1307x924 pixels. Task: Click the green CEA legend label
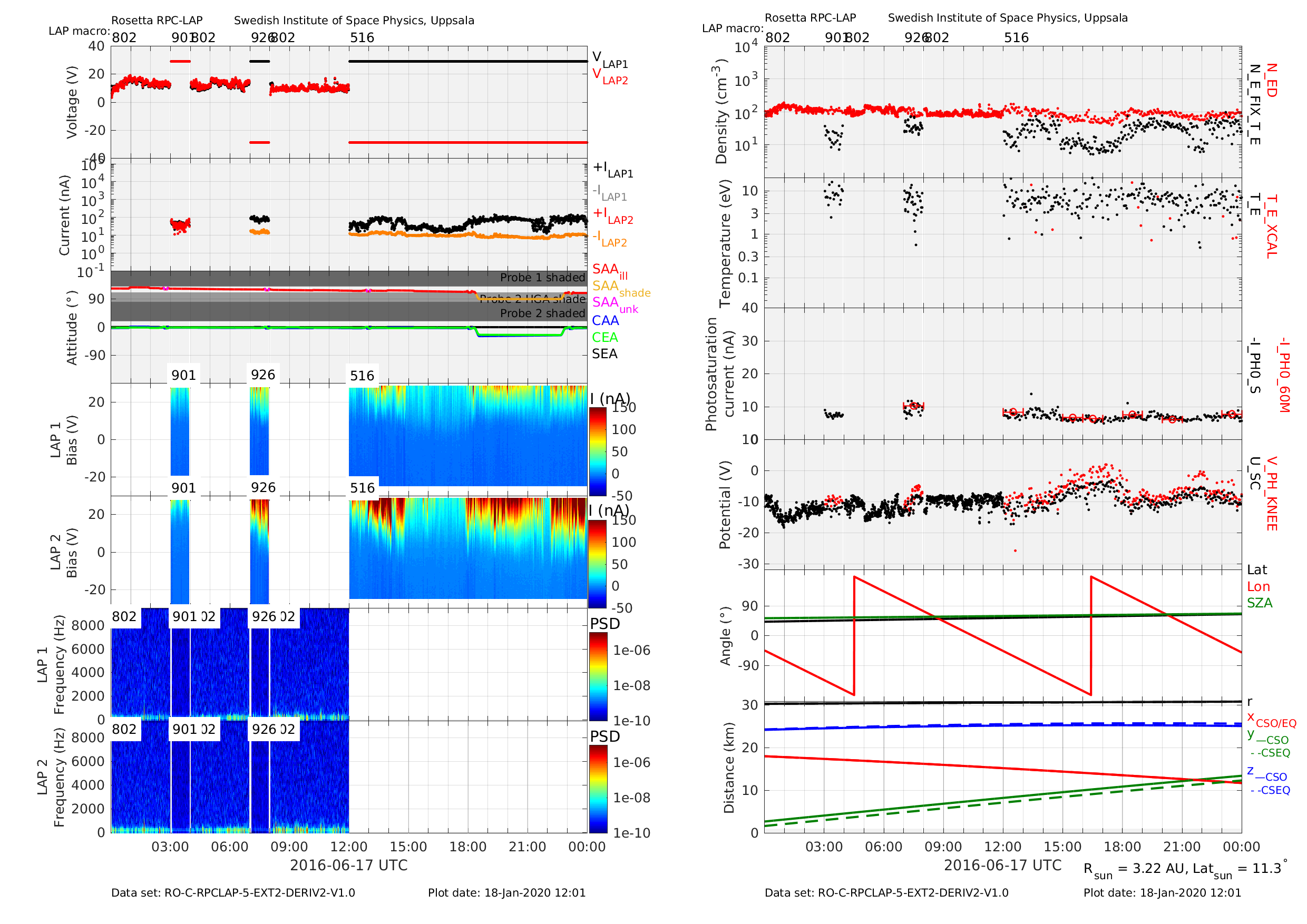604,337
